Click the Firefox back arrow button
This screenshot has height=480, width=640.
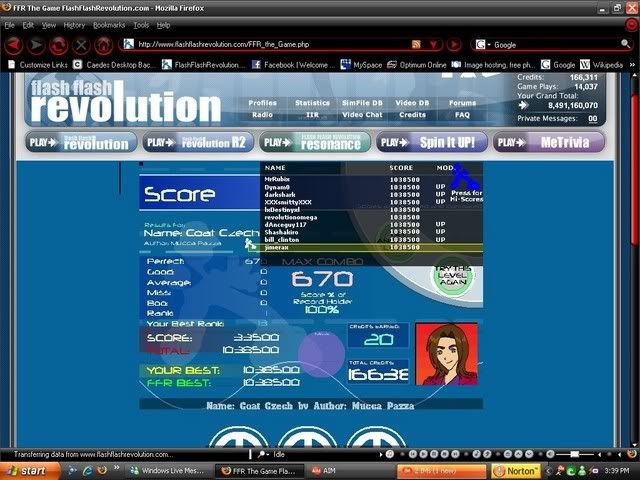coord(13,45)
